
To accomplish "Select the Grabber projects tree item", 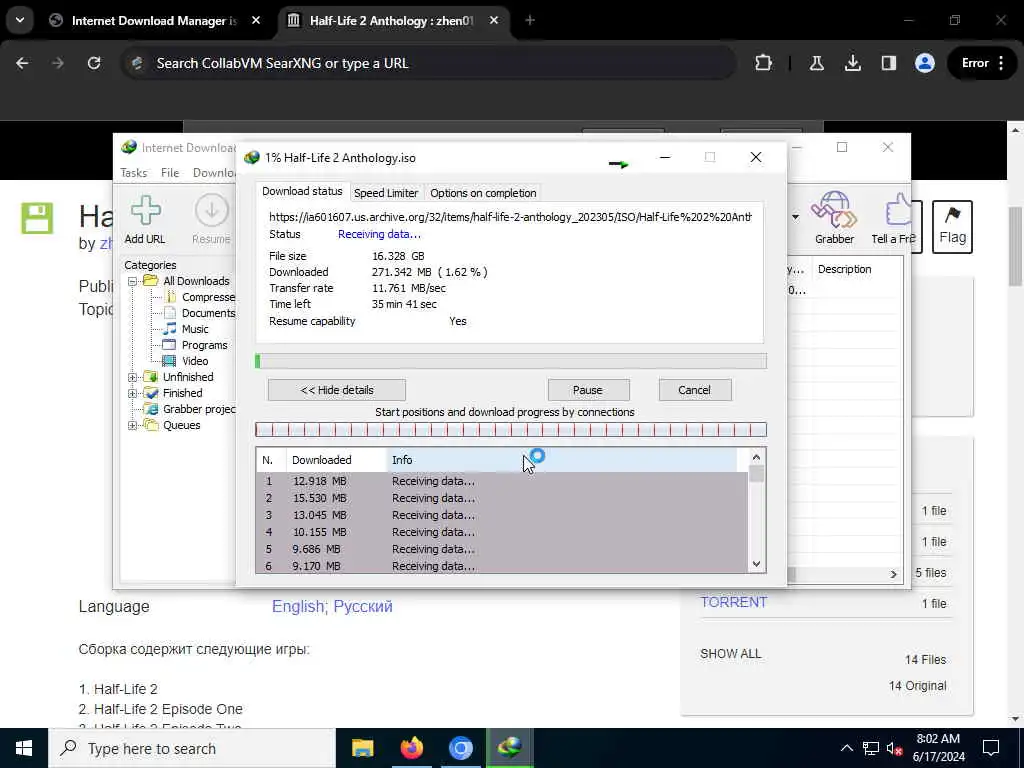I will pos(190,409).
